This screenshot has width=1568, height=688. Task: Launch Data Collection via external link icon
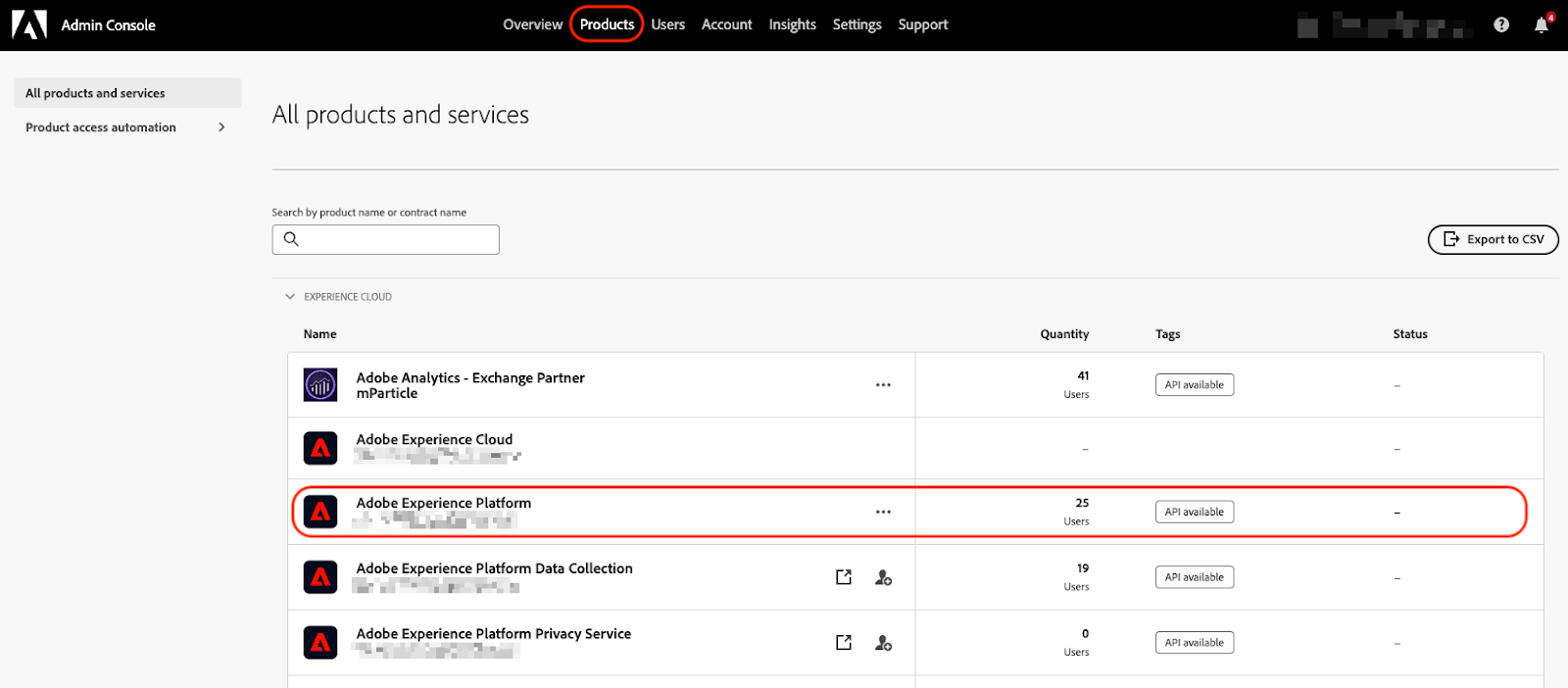point(844,577)
